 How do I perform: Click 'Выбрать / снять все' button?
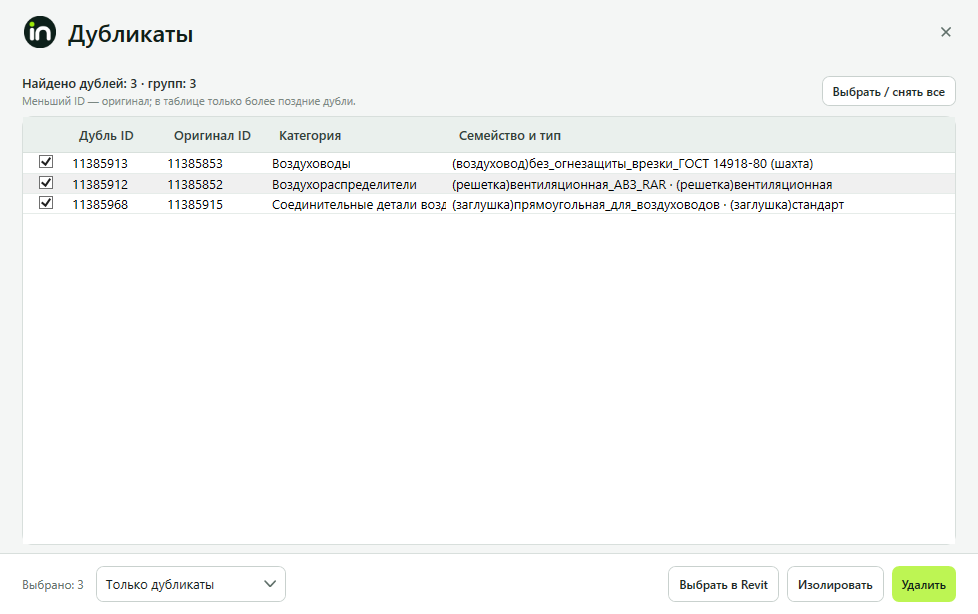point(888,92)
